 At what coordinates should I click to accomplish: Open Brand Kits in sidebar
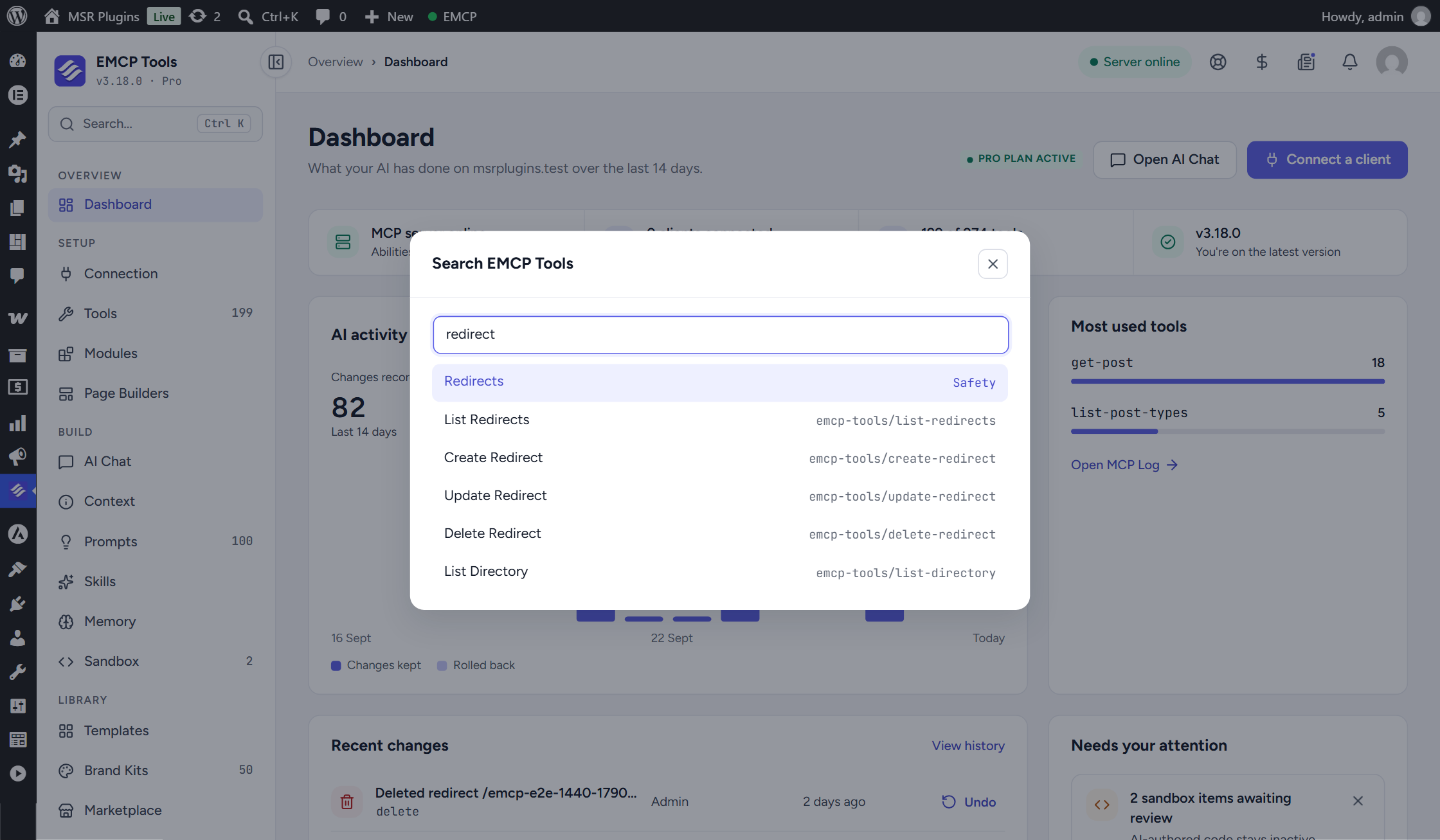click(156, 771)
